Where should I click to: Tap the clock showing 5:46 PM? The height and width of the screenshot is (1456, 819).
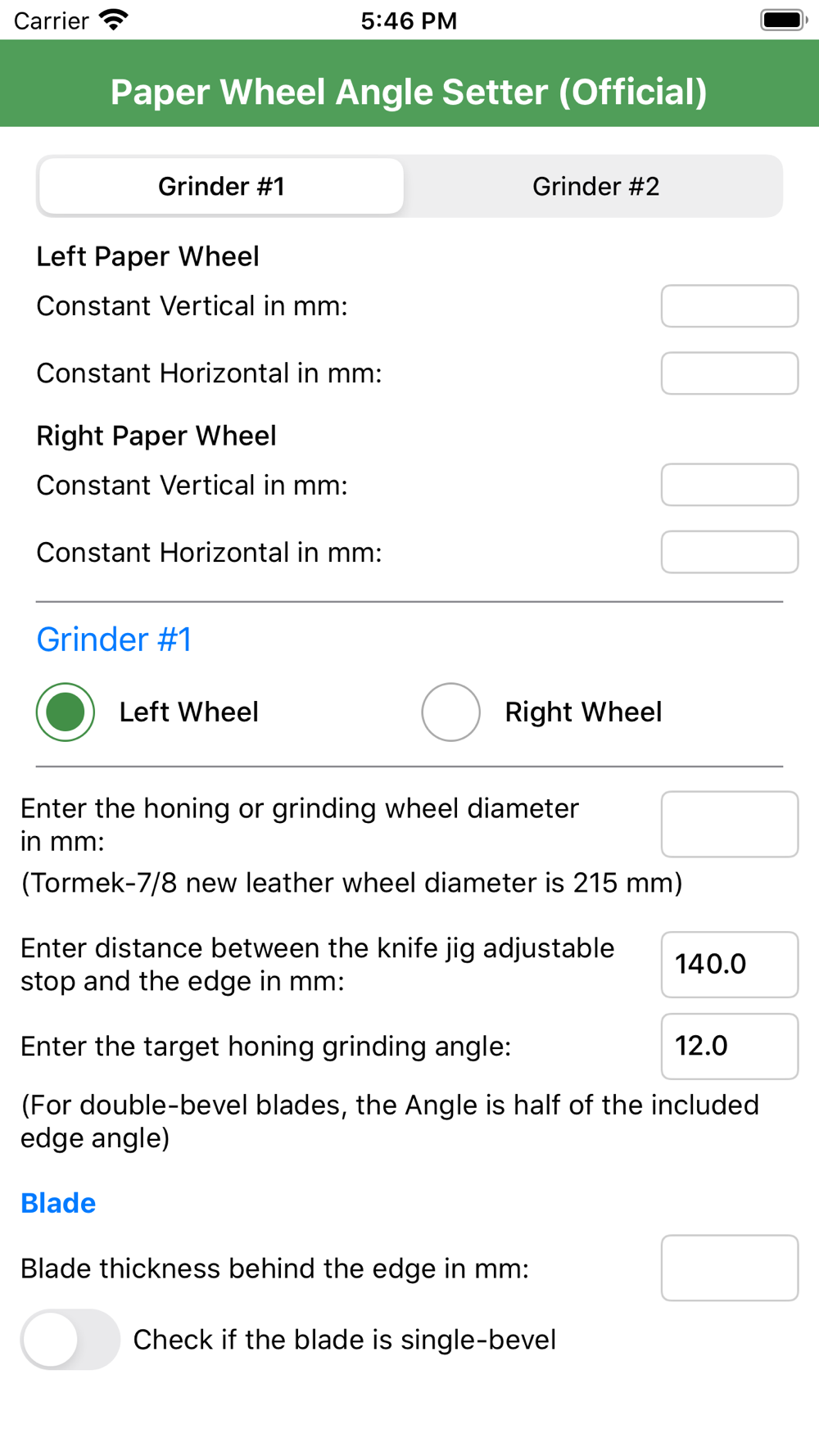click(x=409, y=20)
